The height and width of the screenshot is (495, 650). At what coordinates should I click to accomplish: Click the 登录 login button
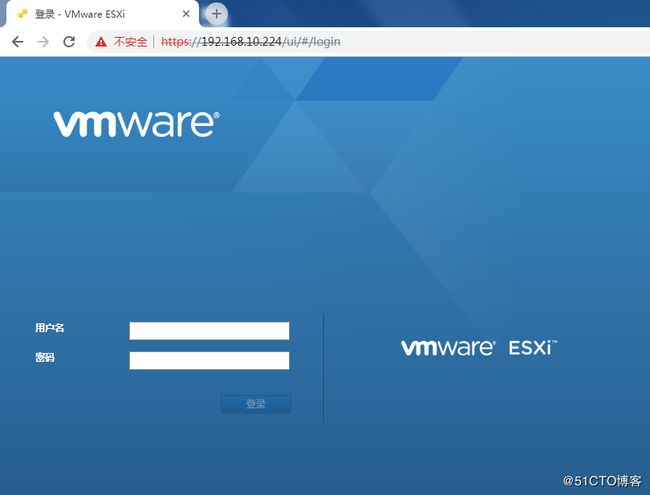coord(256,404)
